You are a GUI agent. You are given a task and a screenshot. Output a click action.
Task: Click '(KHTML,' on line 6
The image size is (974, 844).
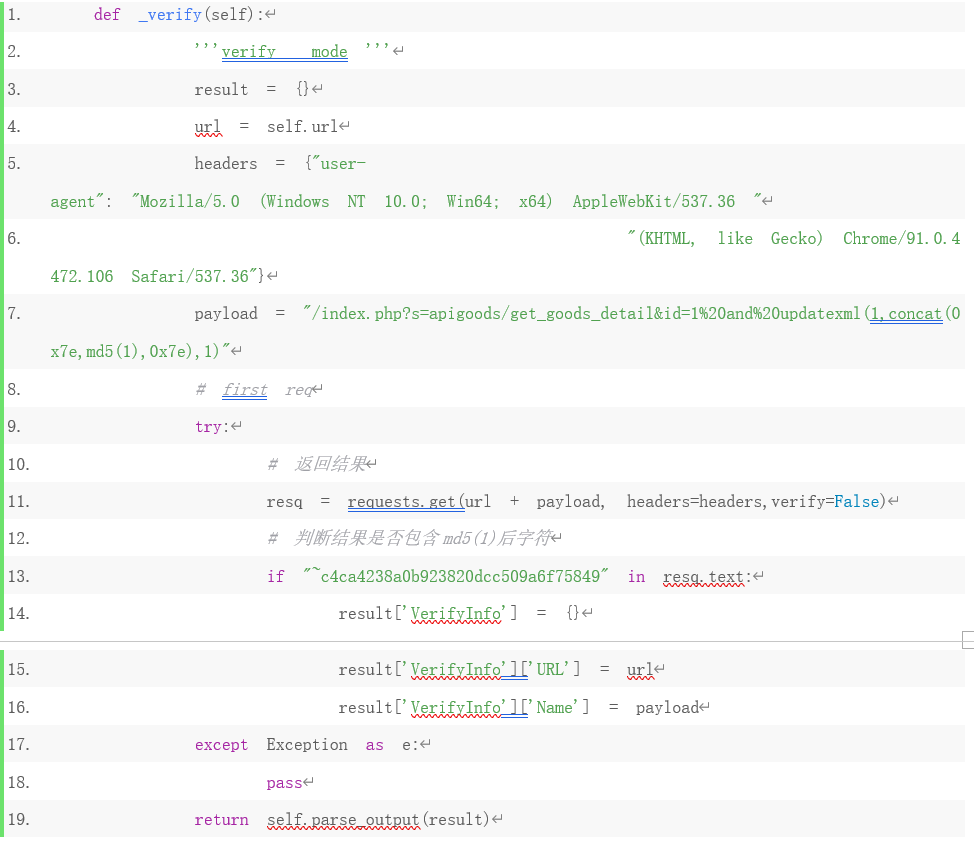click(667, 238)
